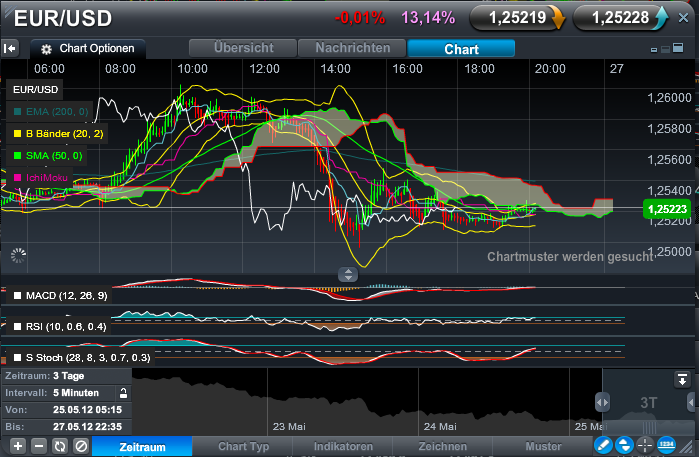
Task: Open the Chart Typ bottom tab
Action: tap(243, 446)
